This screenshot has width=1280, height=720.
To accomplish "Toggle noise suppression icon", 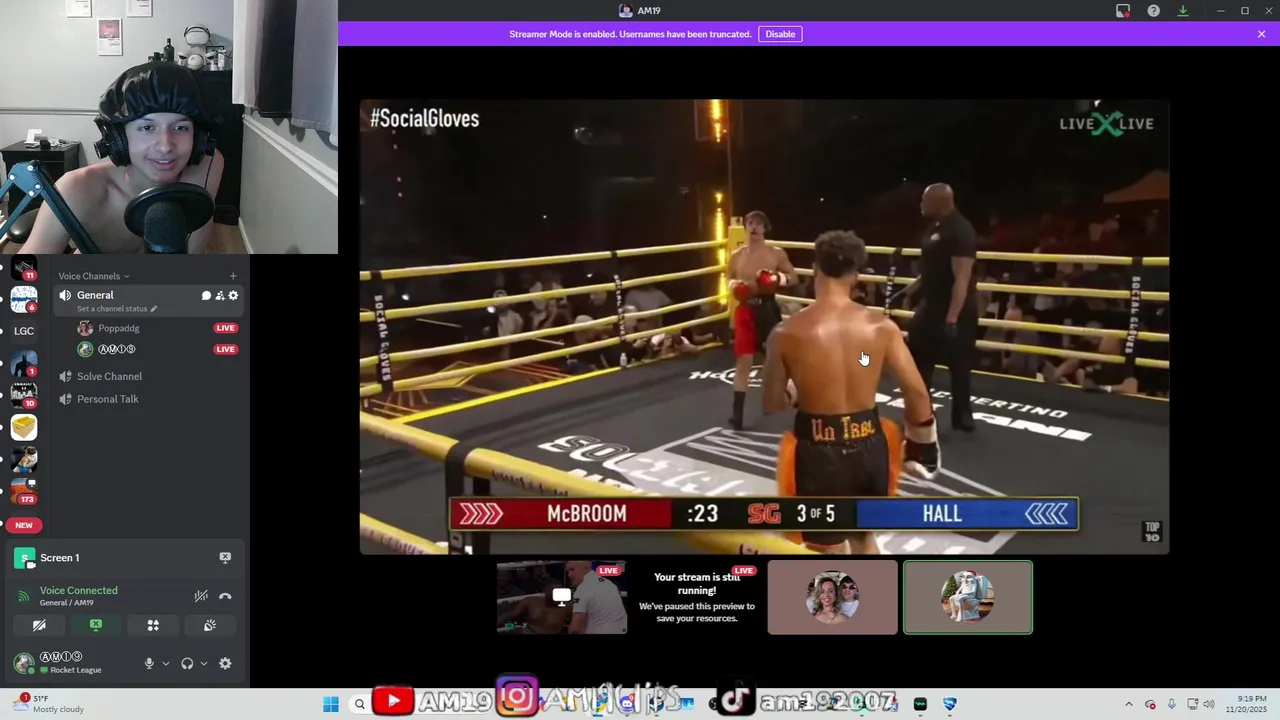I will pos(201,596).
